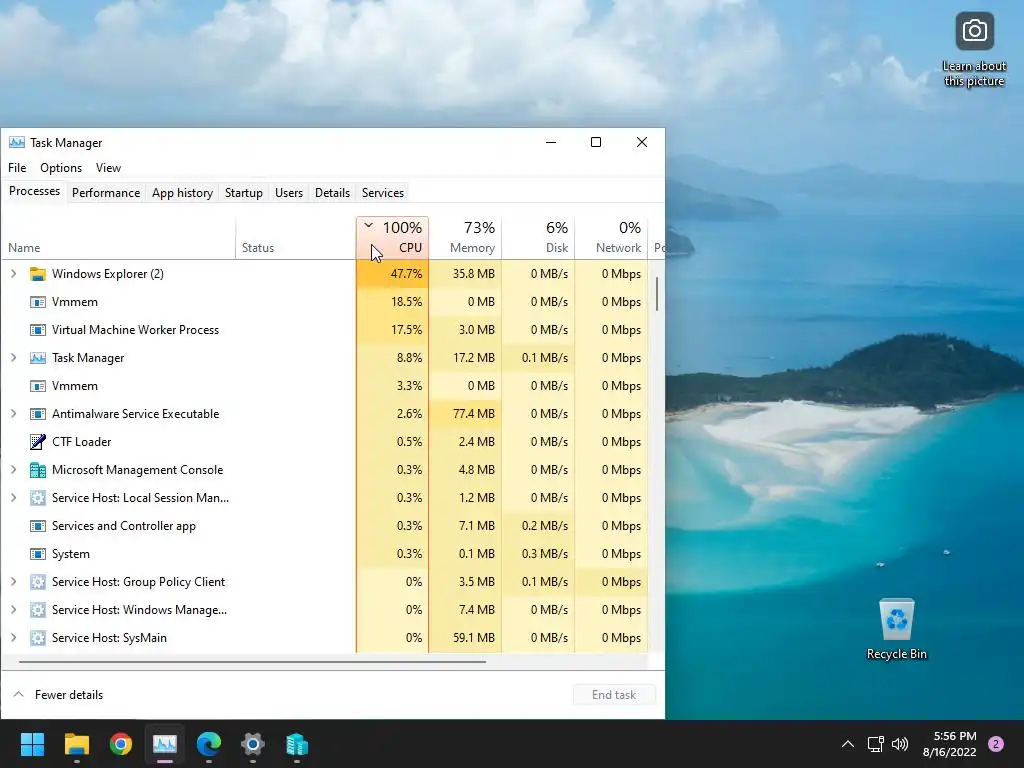
Task: Sort by the Name column header
Action: pos(118,238)
